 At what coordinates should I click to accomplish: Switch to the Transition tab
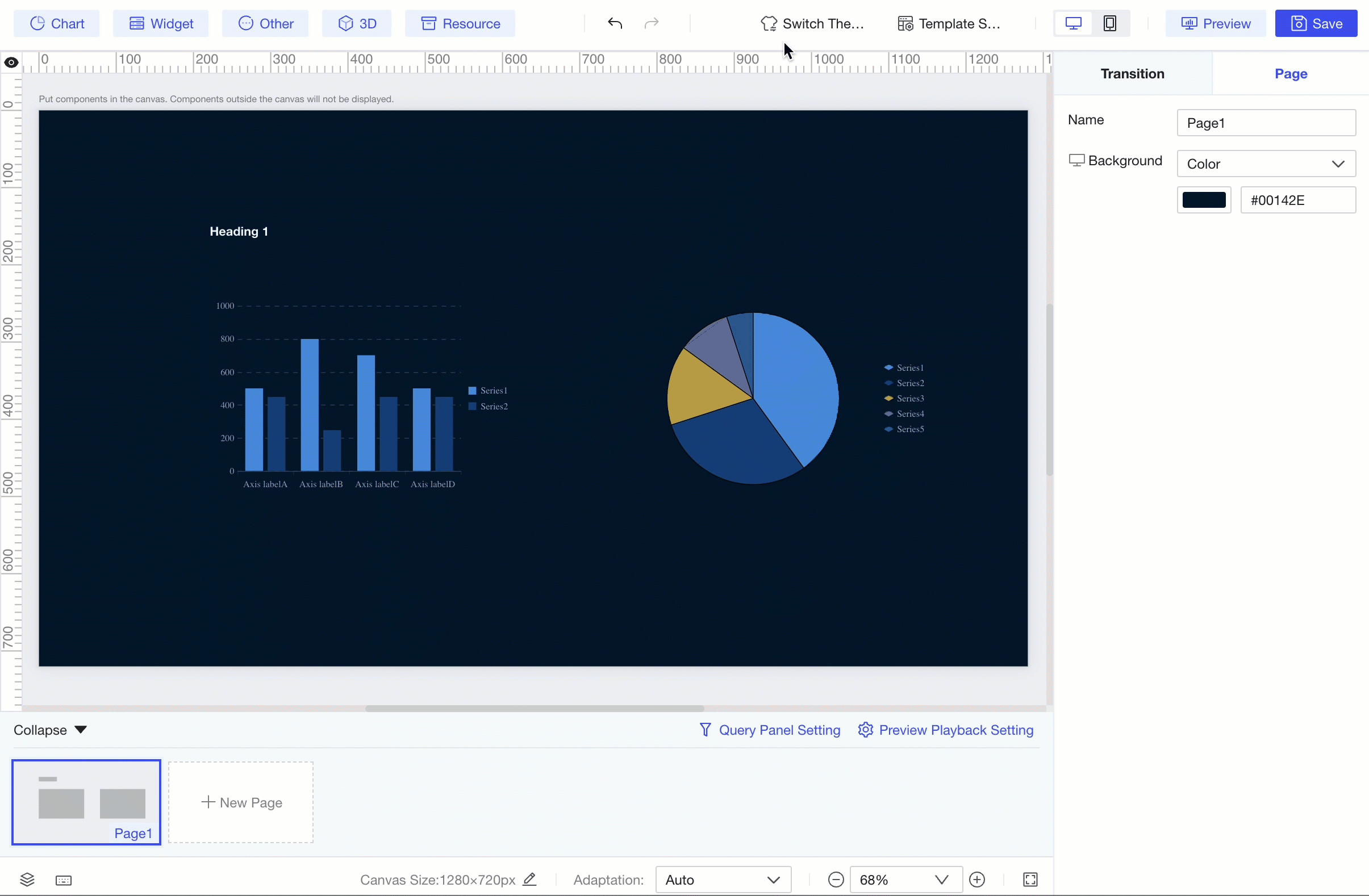tap(1132, 74)
